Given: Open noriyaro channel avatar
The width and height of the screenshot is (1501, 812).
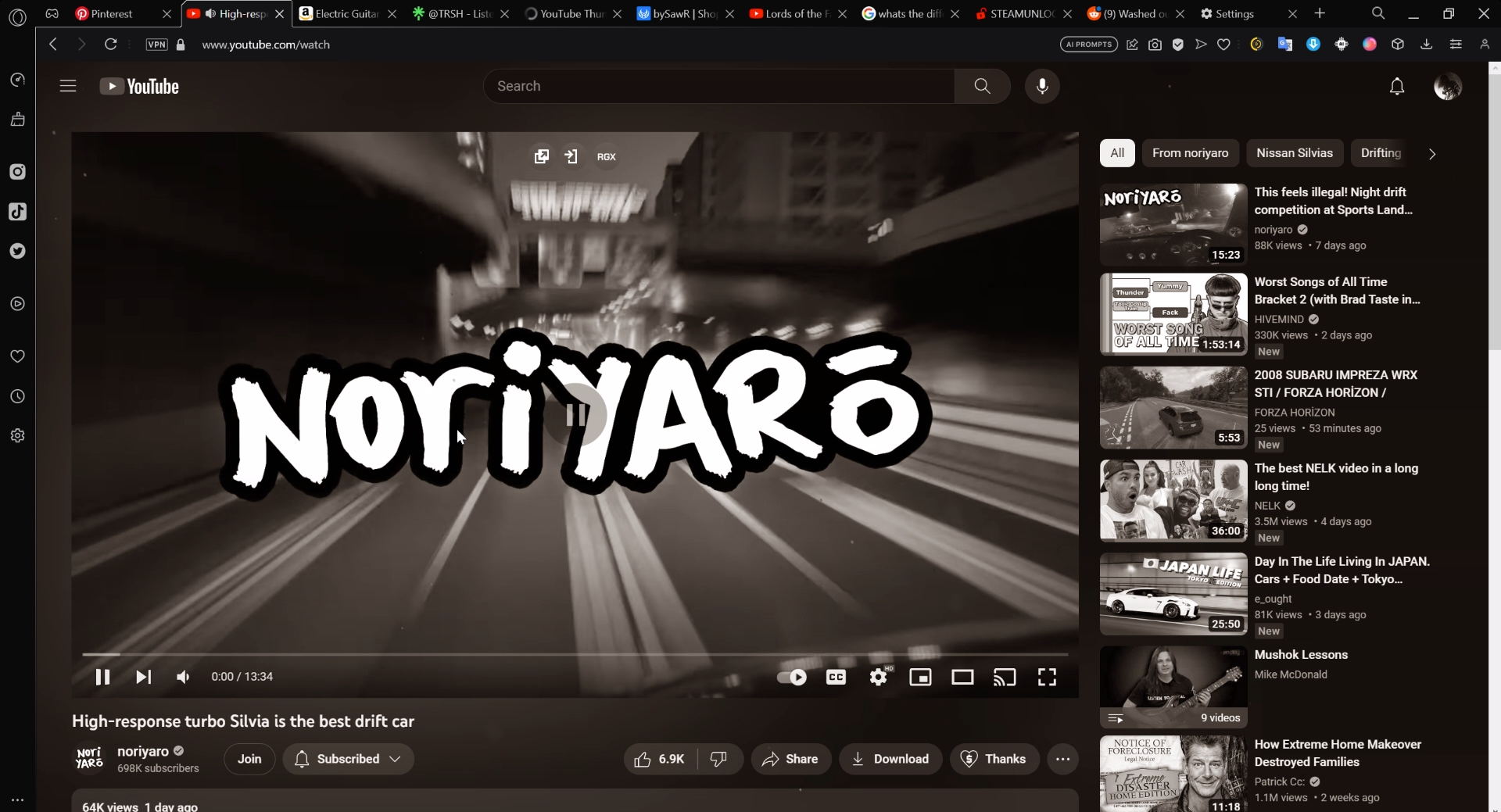Looking at the screenshot, I should coord(88,758).
